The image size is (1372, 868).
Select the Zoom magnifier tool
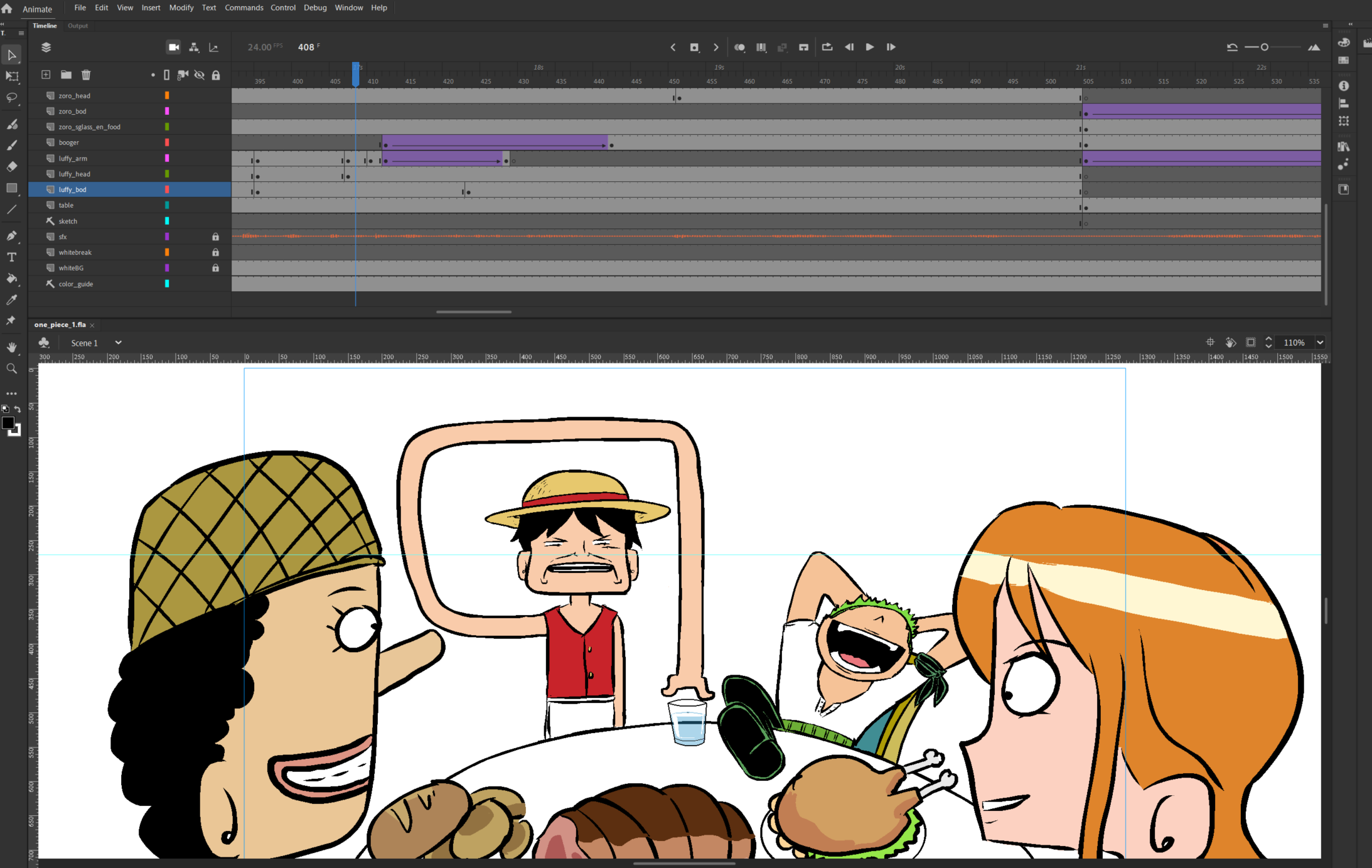[11, 368]
